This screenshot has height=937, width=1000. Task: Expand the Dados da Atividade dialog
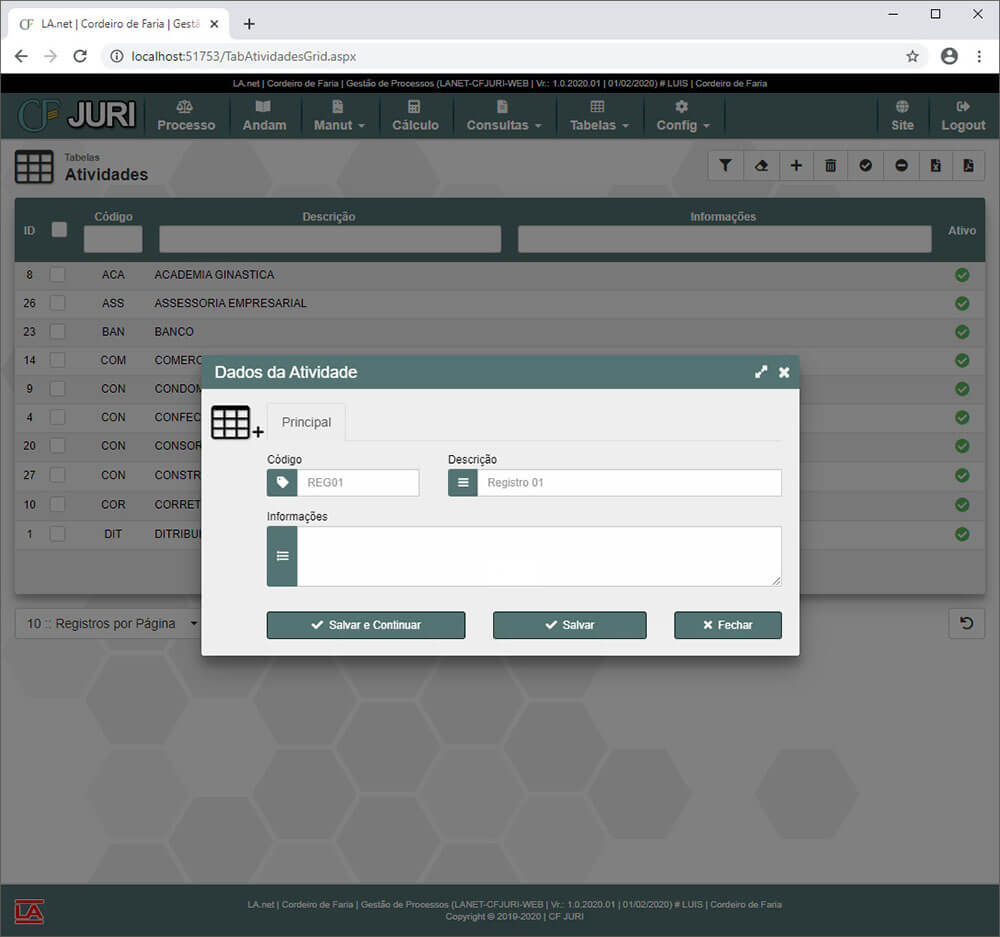761,372
